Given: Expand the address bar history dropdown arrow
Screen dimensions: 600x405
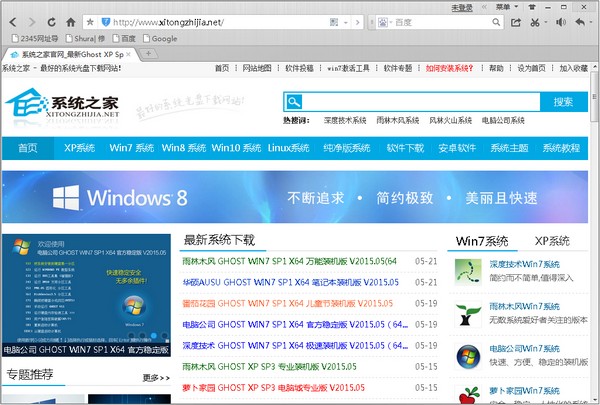Looking at the screenshot, I should pos(346,22).
